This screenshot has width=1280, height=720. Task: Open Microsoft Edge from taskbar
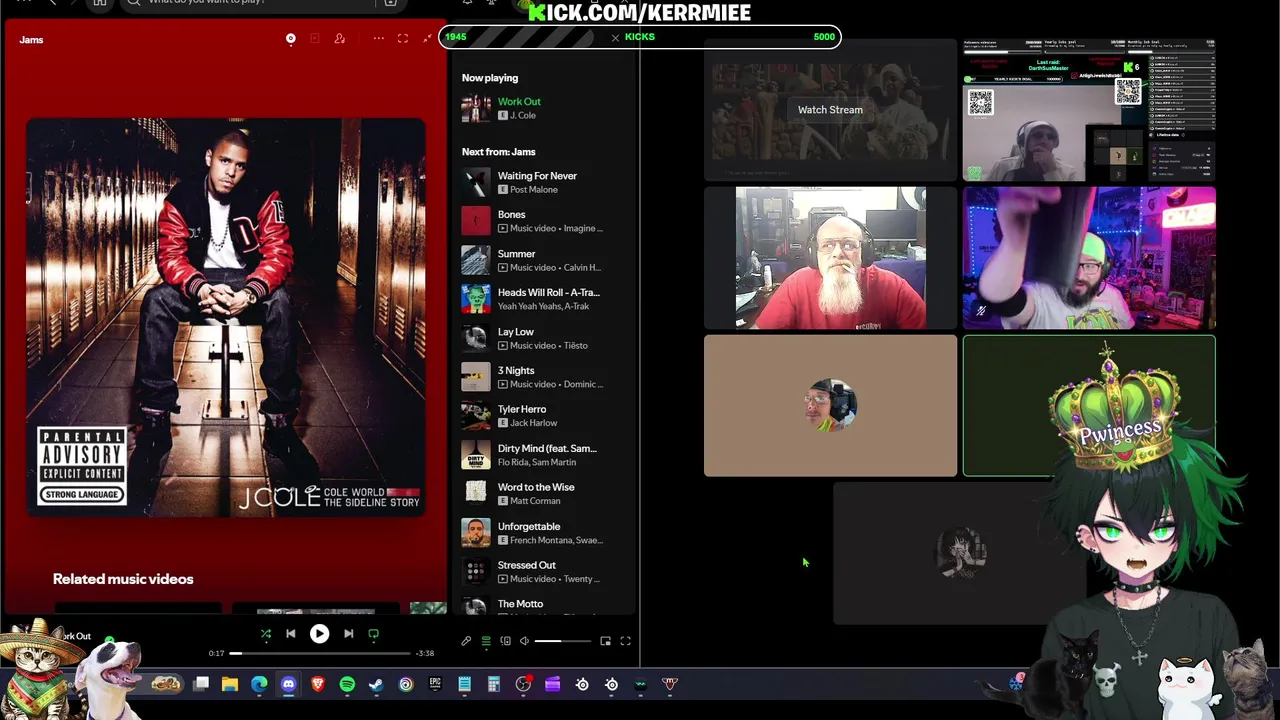coord(259,684)
